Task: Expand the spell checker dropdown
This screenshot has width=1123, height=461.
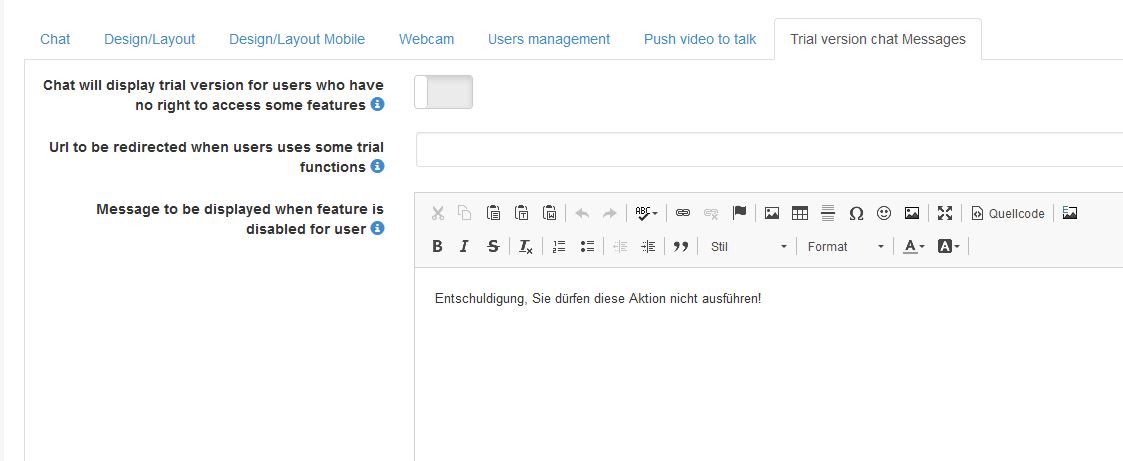Action: (x=646, y=213)
